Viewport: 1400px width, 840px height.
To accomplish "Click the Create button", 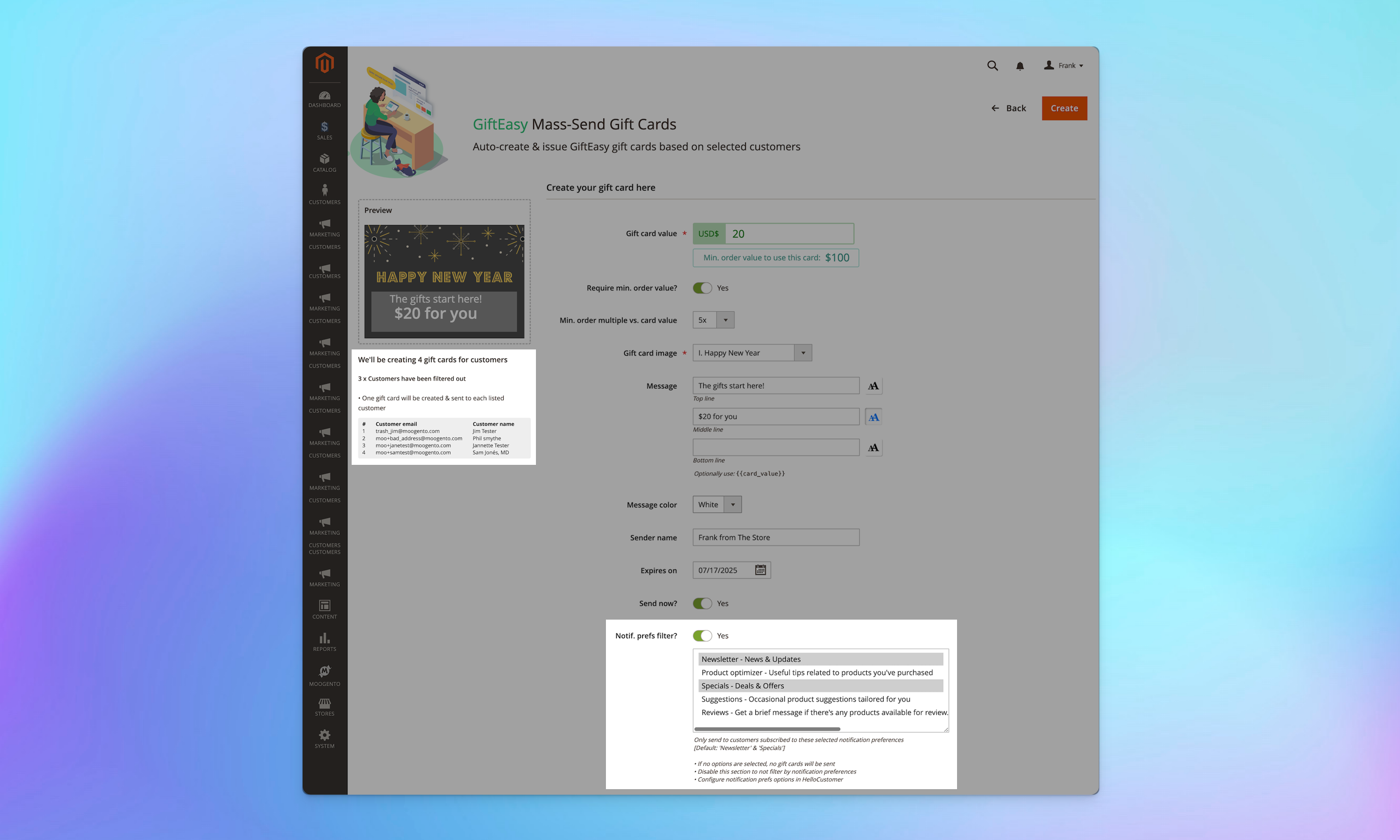I will tap(1064, 108).
